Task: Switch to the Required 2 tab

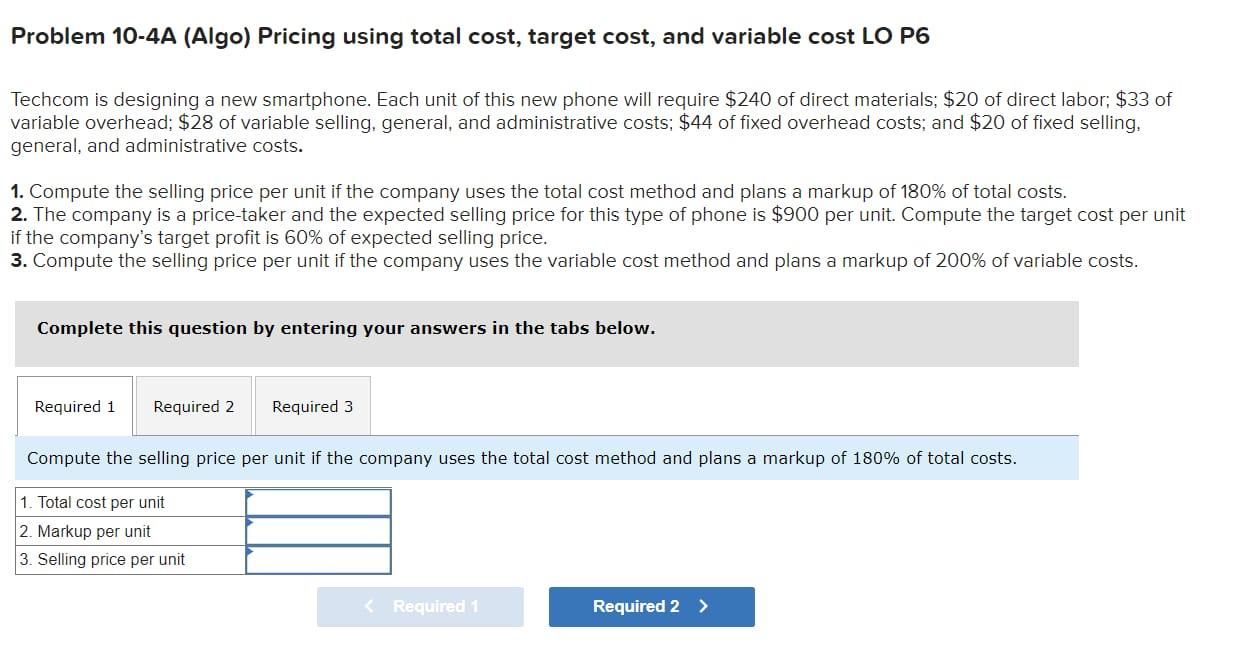Action: (x=193, y=406)
